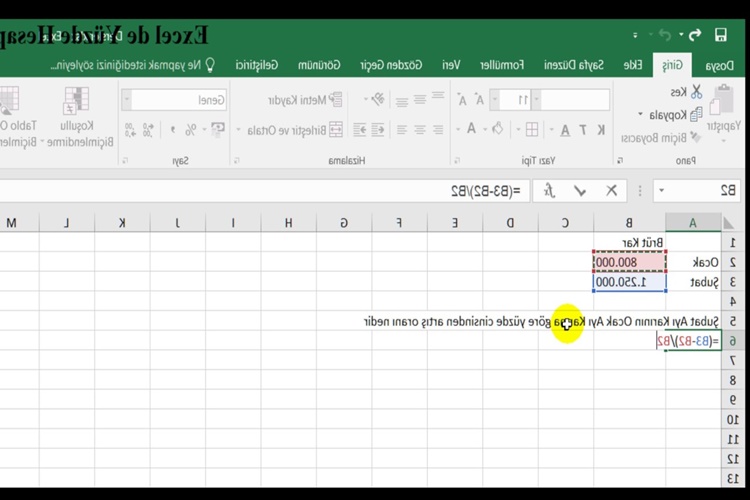Pick fill color with the paint bucket
Image resolution: width=750 pixels, height=500 pixels.
(498, 129)
